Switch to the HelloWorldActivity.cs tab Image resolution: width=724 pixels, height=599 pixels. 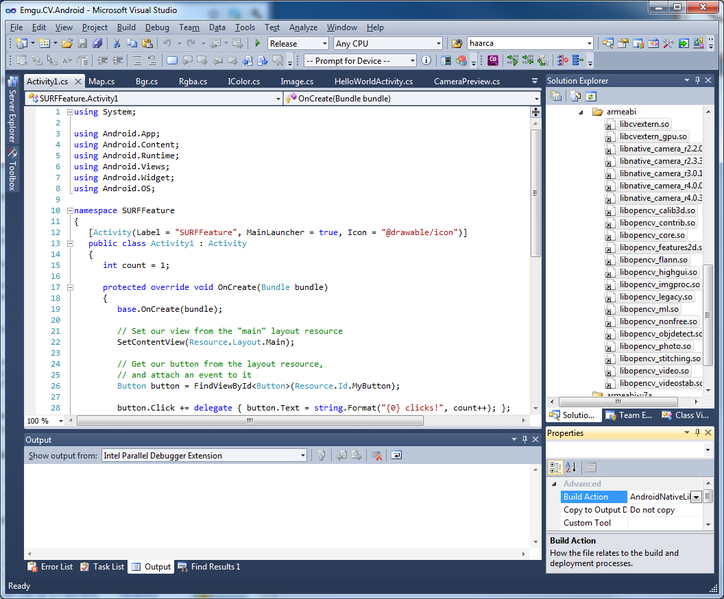(x=374, y=81)
